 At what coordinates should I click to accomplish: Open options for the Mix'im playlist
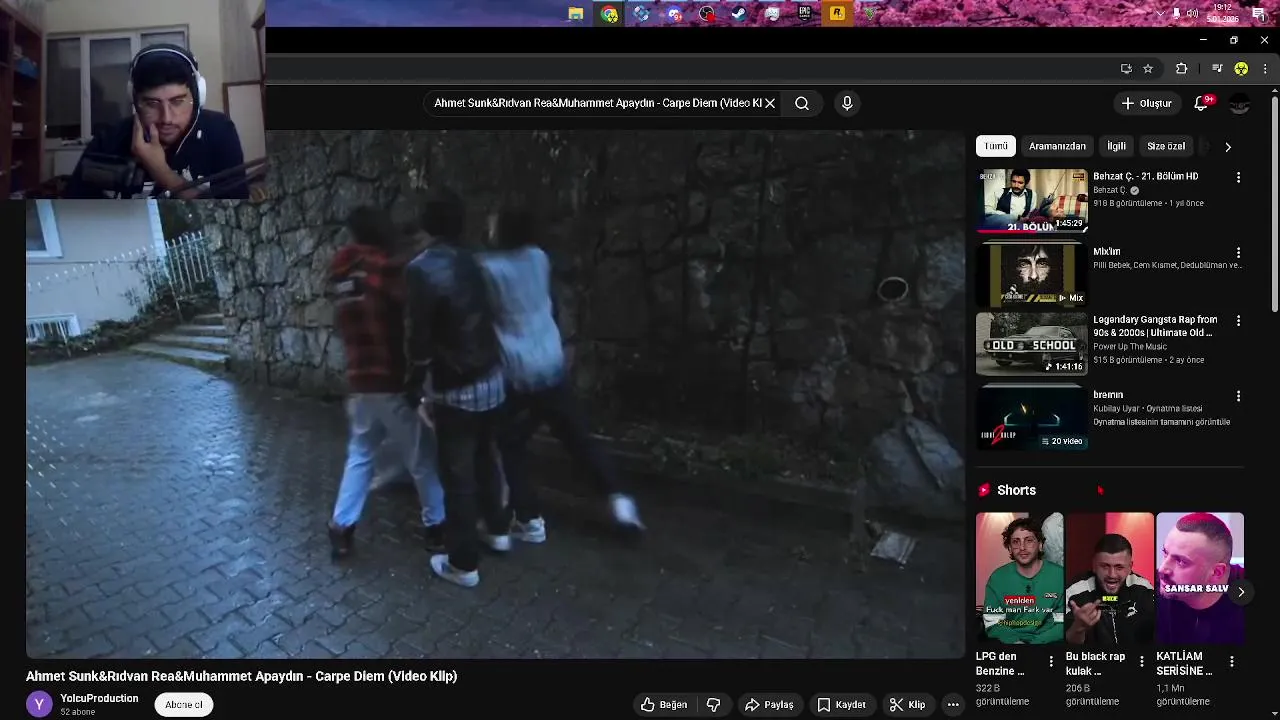1238,253
